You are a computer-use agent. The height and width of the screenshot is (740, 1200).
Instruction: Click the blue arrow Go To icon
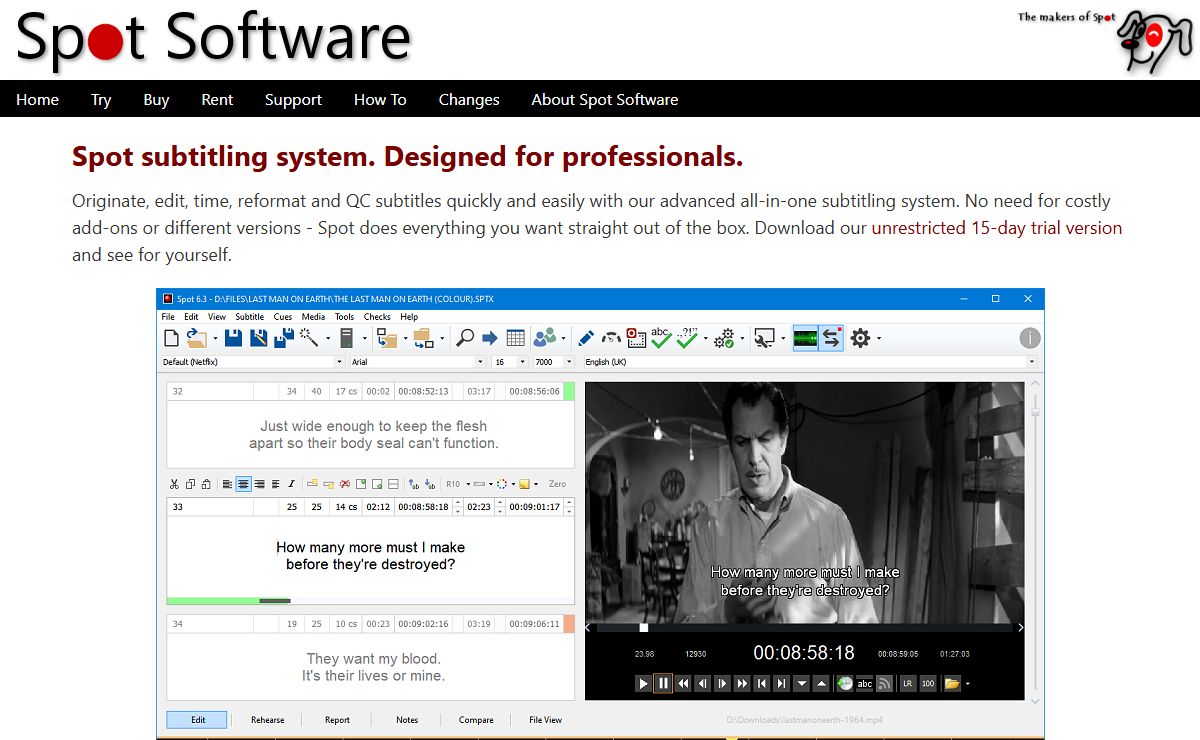coord(490,338)
